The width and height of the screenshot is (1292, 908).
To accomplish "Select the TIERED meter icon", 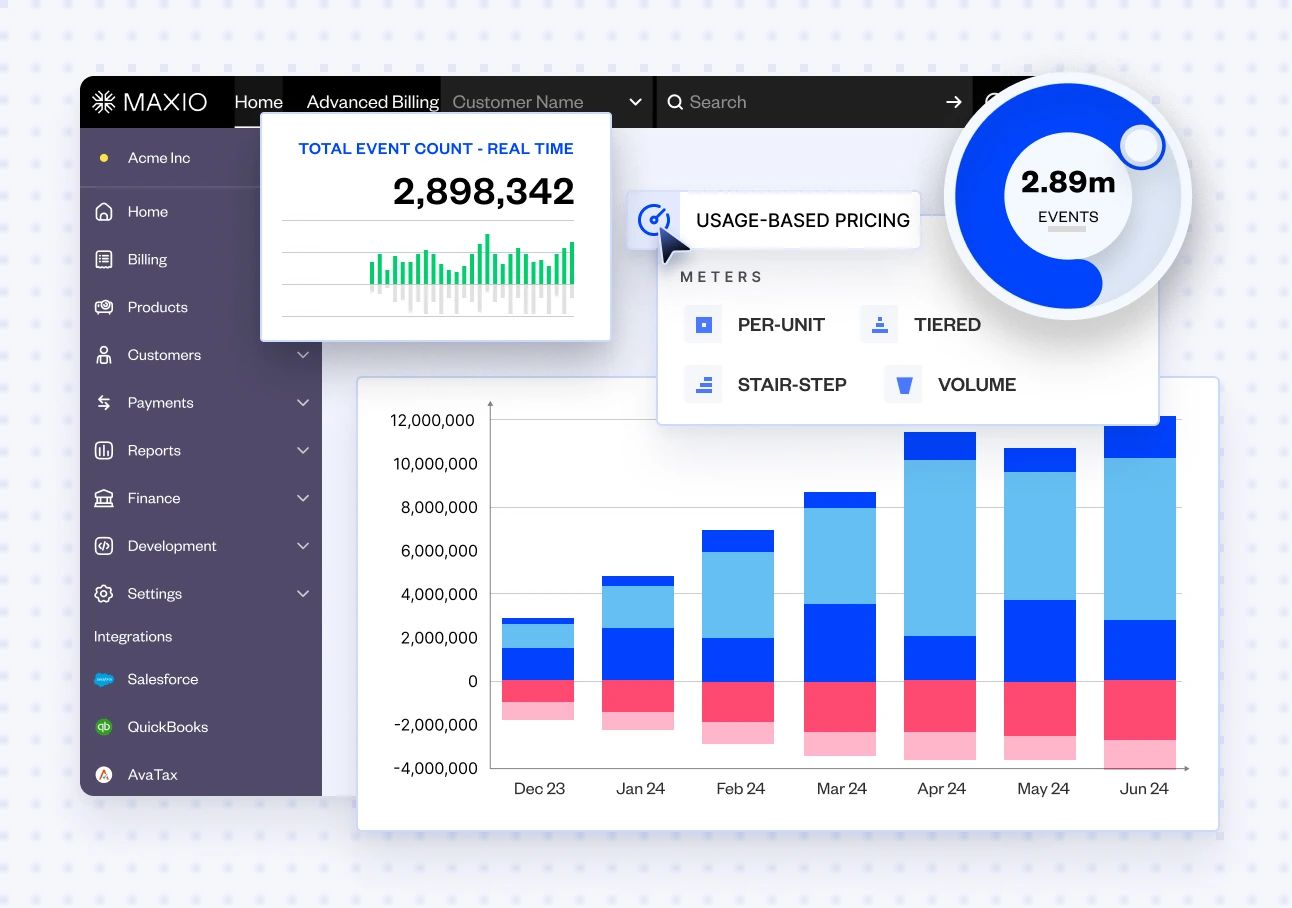I will [879, 323].
